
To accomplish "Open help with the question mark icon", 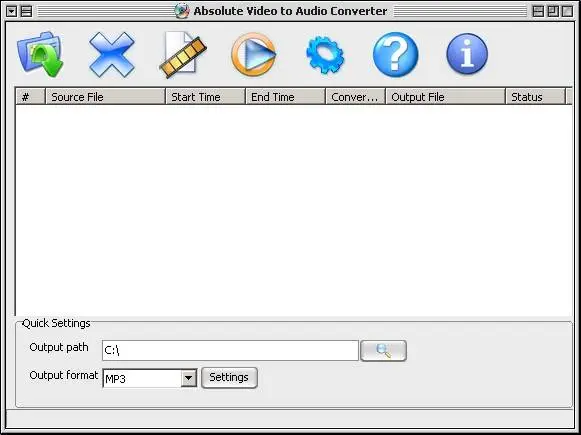I will [x=395, y=54].
